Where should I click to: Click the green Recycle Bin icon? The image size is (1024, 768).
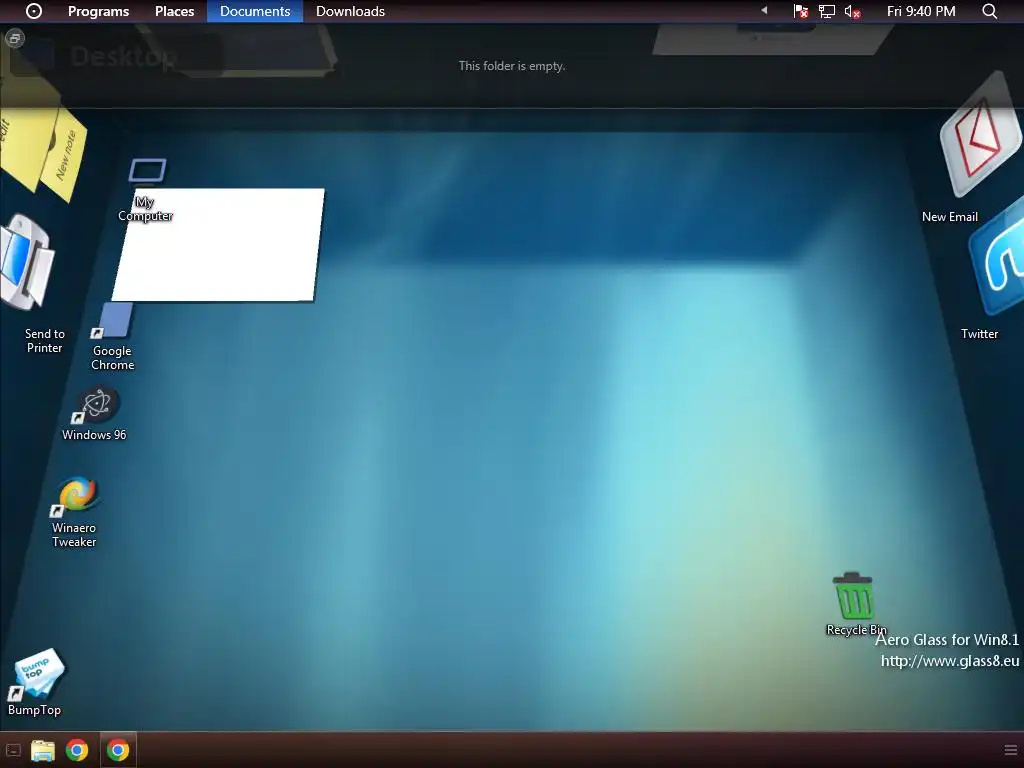coord(854,596)
